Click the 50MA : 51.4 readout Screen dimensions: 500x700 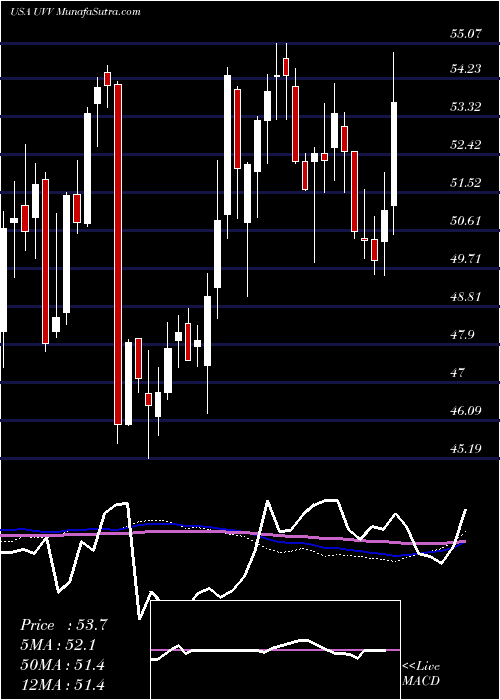point(62,665)
